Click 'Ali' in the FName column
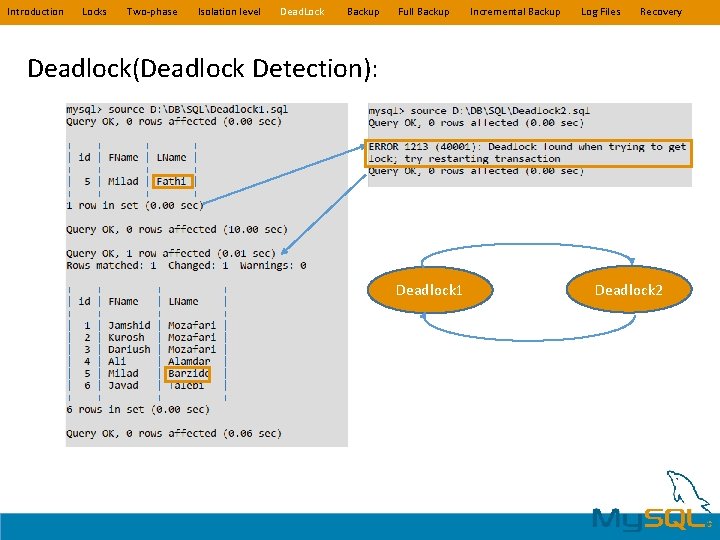720x540 pixels. click(x=117, y=361)
